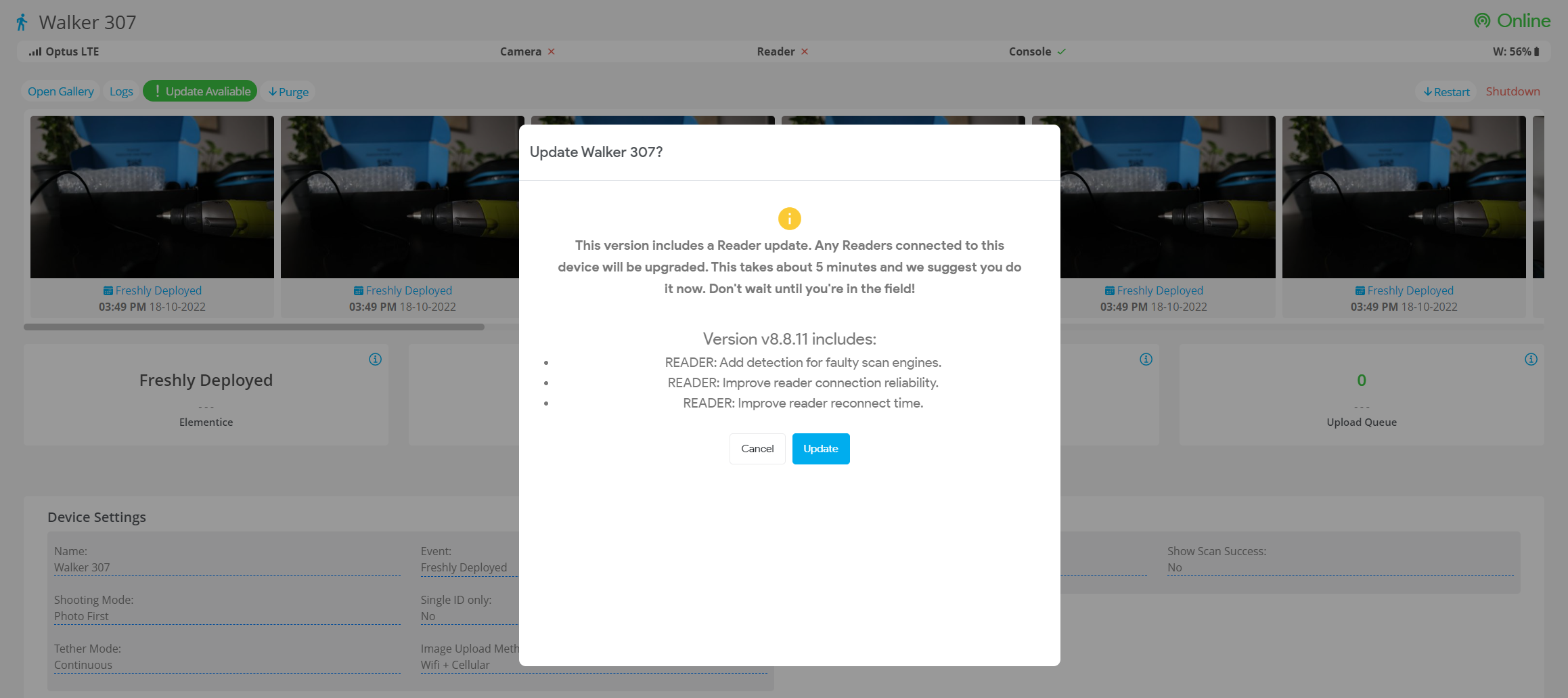This screenshot has width=1568, height=698.
Task: Open info icon on Freshly Deployed card
Action: (x=375, y=359)
